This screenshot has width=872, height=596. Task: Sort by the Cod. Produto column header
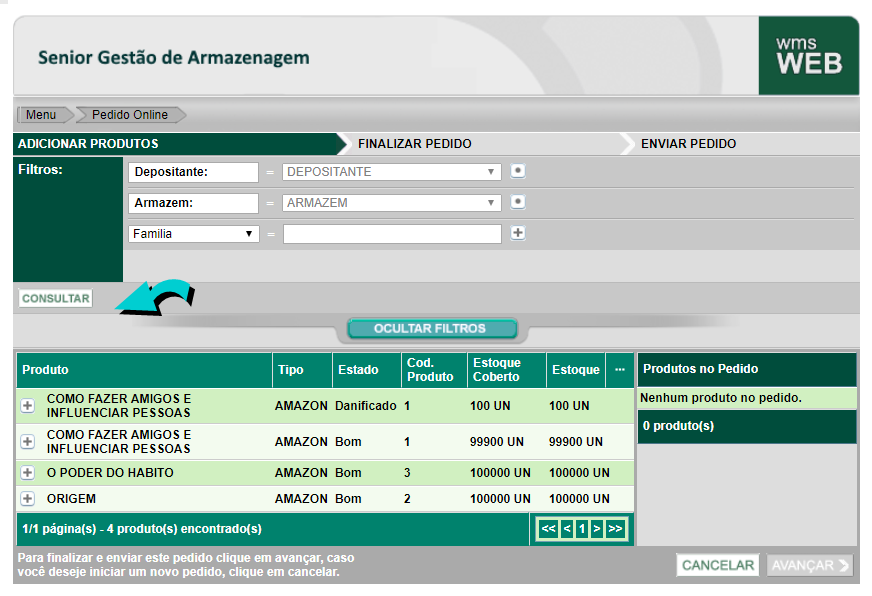[x=434, y=370]
